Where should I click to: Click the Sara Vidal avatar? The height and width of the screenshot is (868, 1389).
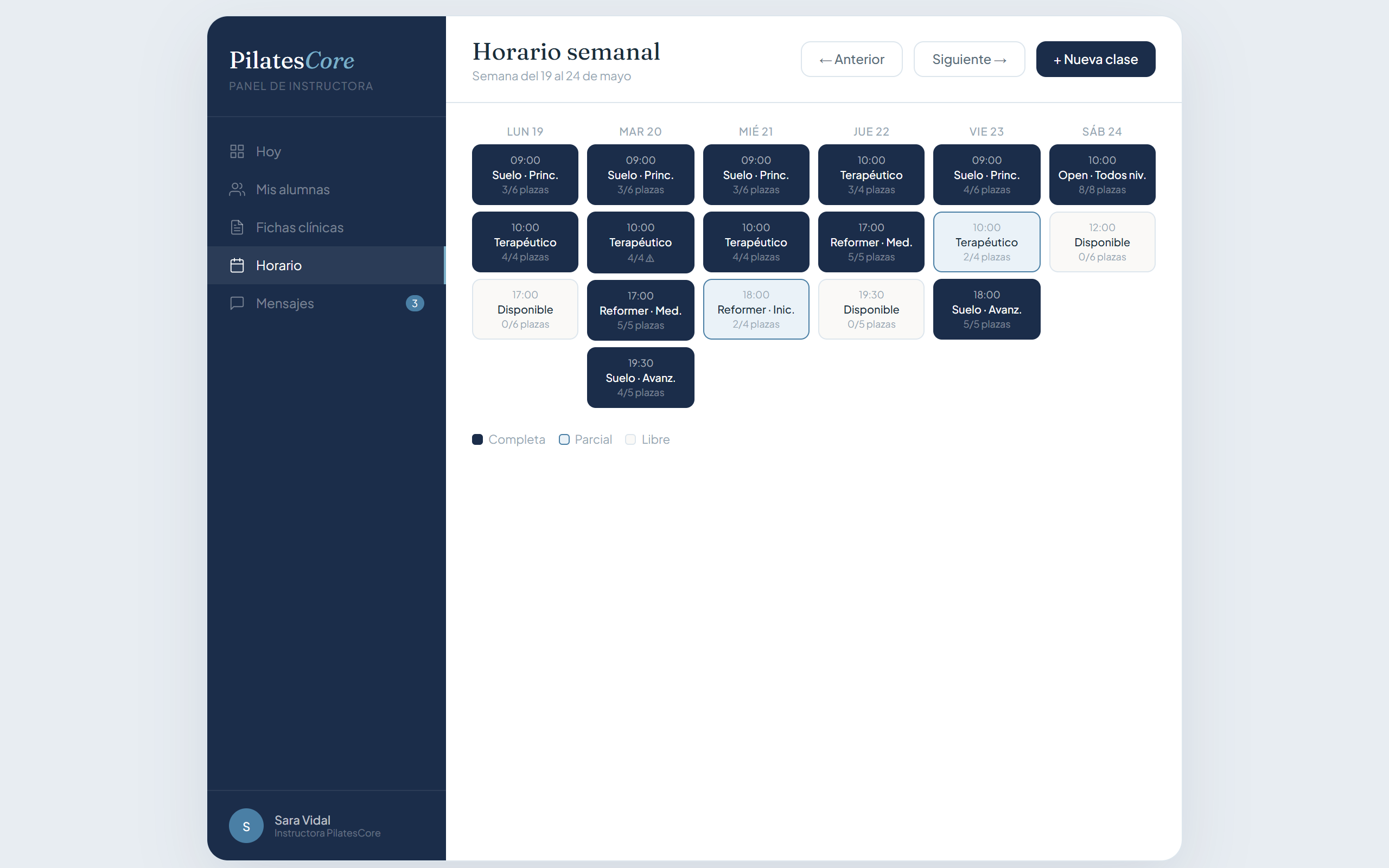coord(246,826)
